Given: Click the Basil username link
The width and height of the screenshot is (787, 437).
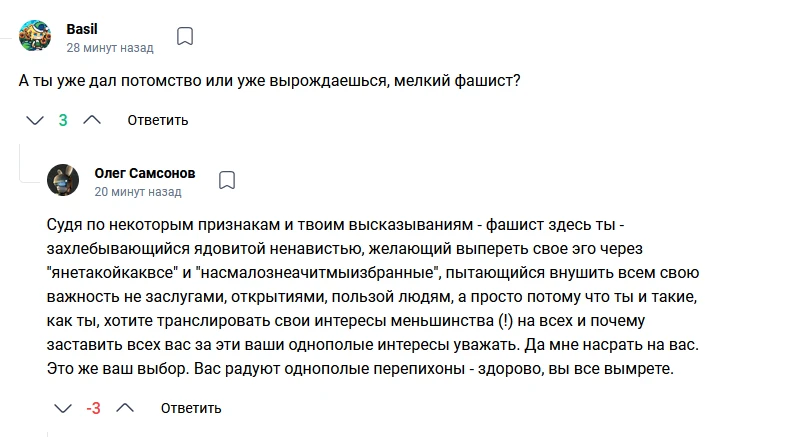Looking at the screenshot, I should click(x=80, y=28).
